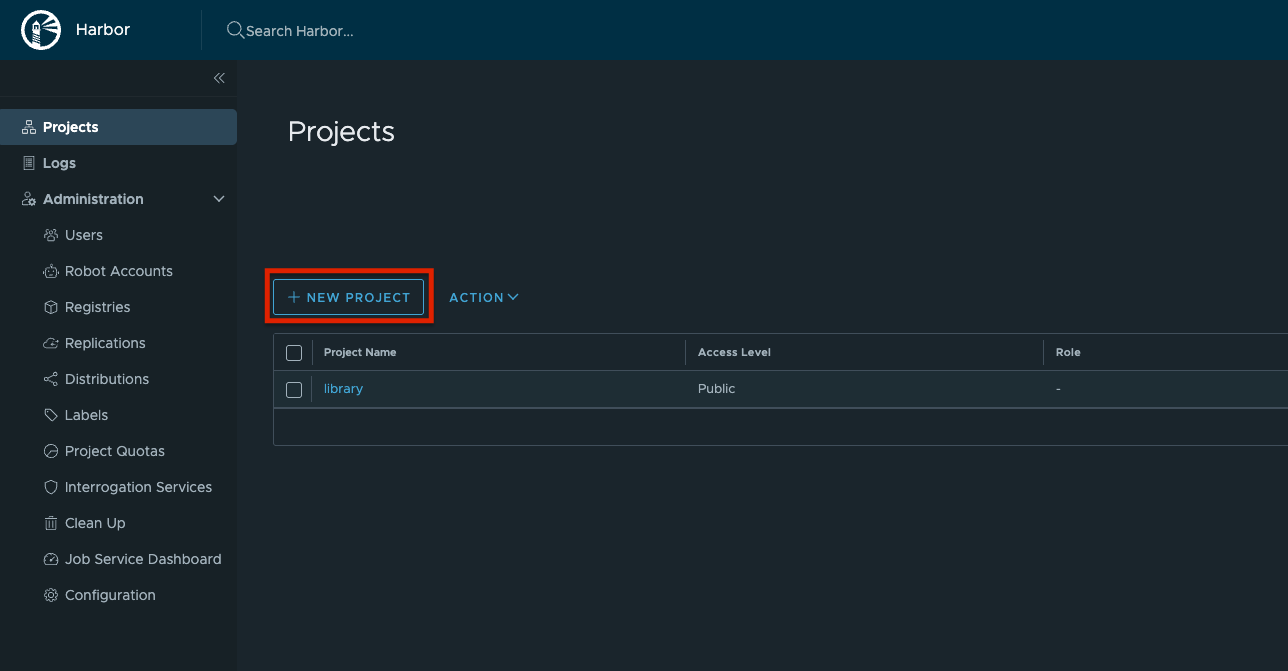Click the Labels tag icon

point(51,415)
